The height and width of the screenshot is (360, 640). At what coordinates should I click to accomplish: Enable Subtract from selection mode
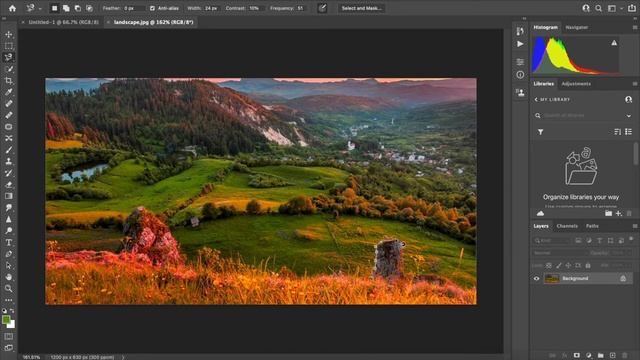coord(78,8)
